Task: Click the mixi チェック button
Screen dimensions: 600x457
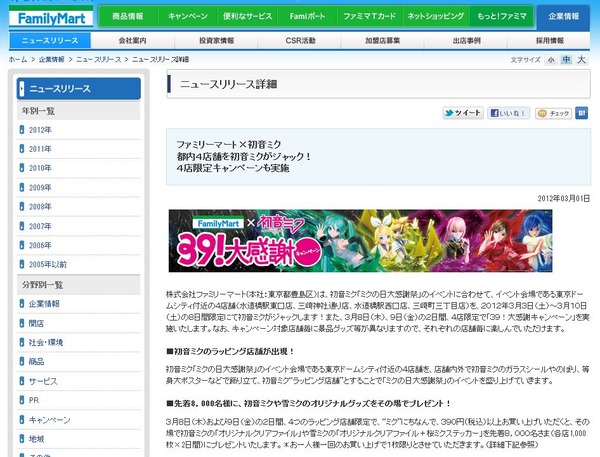Action: pyautogui.click(x=554, y=113)
